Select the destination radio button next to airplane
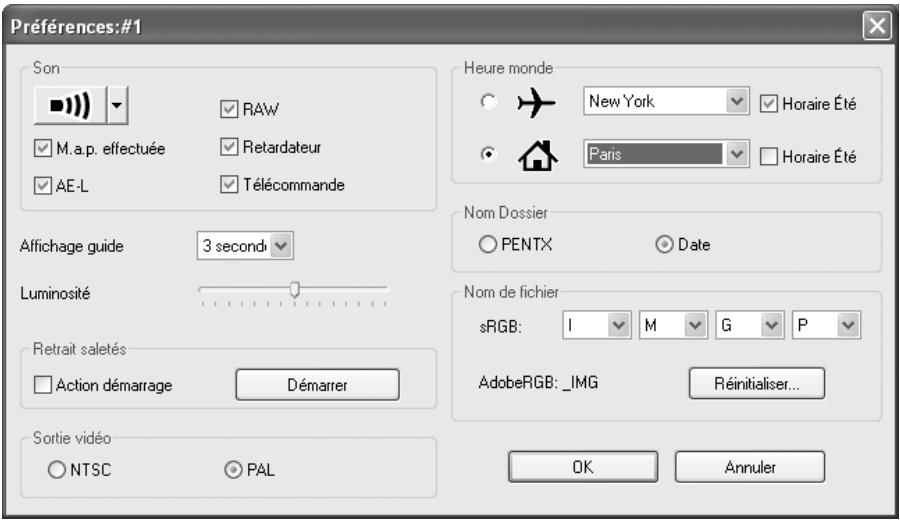Screen dimensions: 900x520 coord(488,102)
